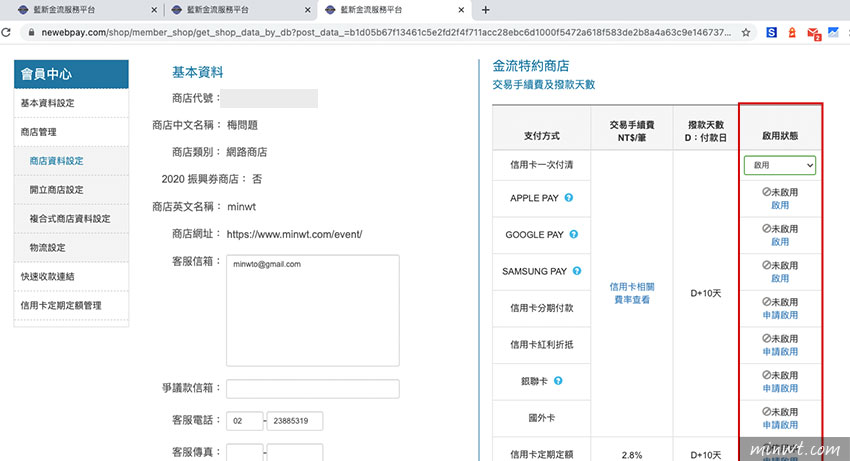The width and height of the screenshot is (850, 461).
Task: Click the 會員中心 sidebar header
Action: [71, 74]
